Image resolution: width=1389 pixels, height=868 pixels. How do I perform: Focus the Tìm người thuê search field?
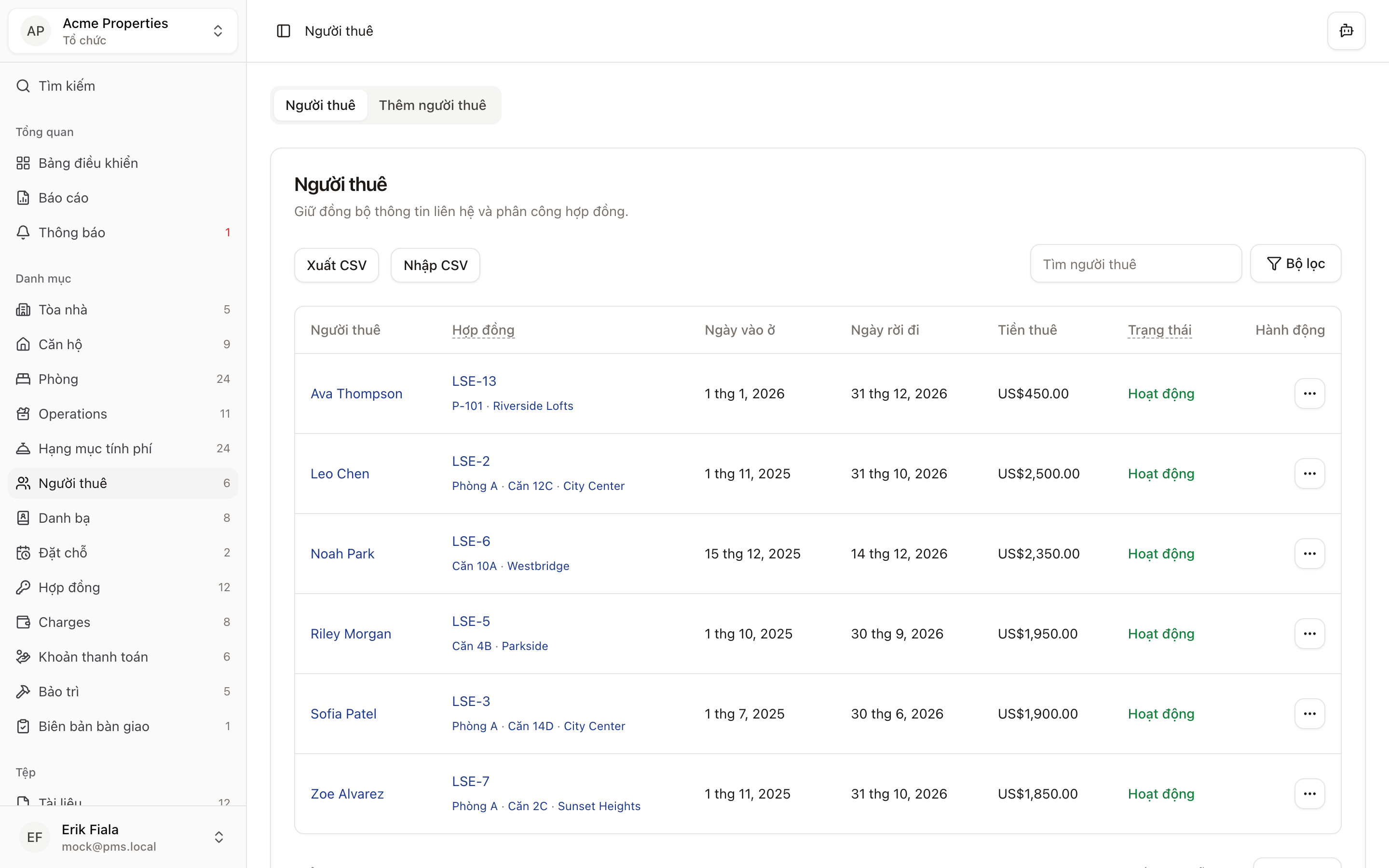click(x=1135, y=264)
